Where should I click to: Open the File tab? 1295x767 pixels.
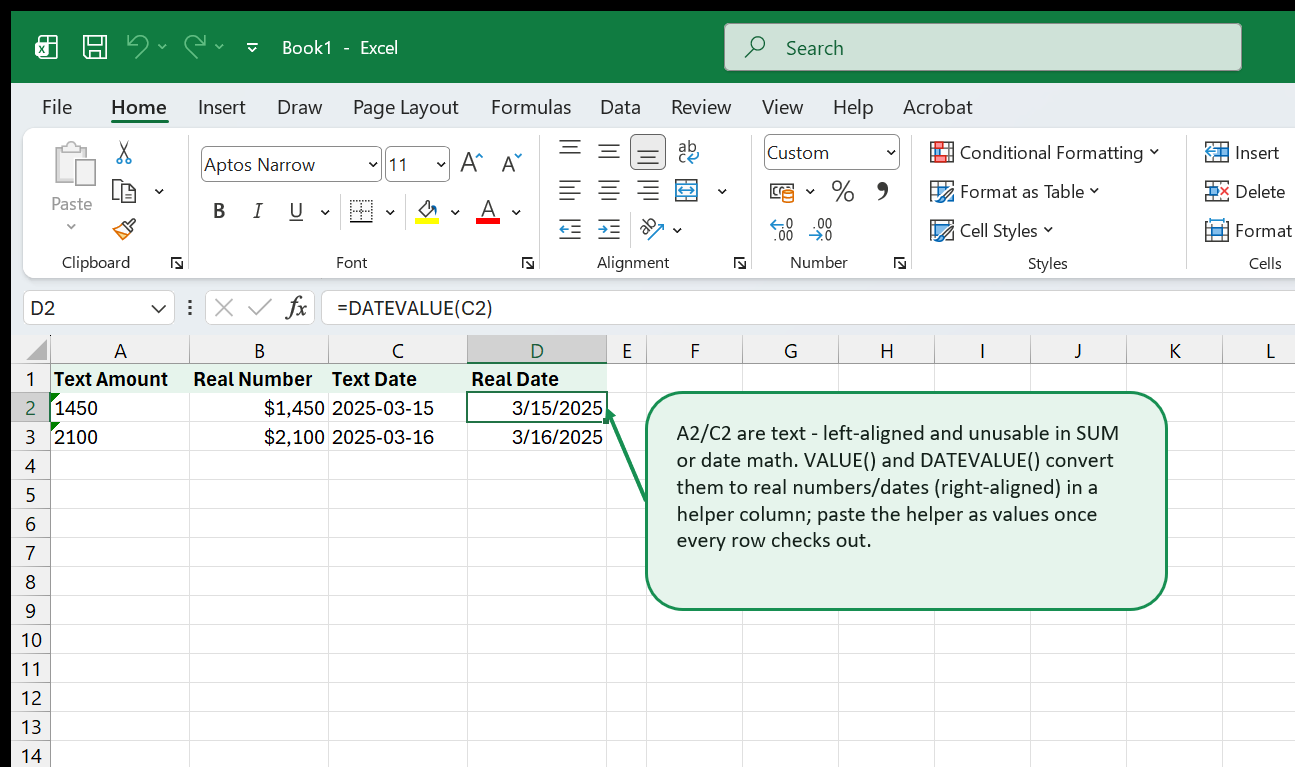(57, 107)
